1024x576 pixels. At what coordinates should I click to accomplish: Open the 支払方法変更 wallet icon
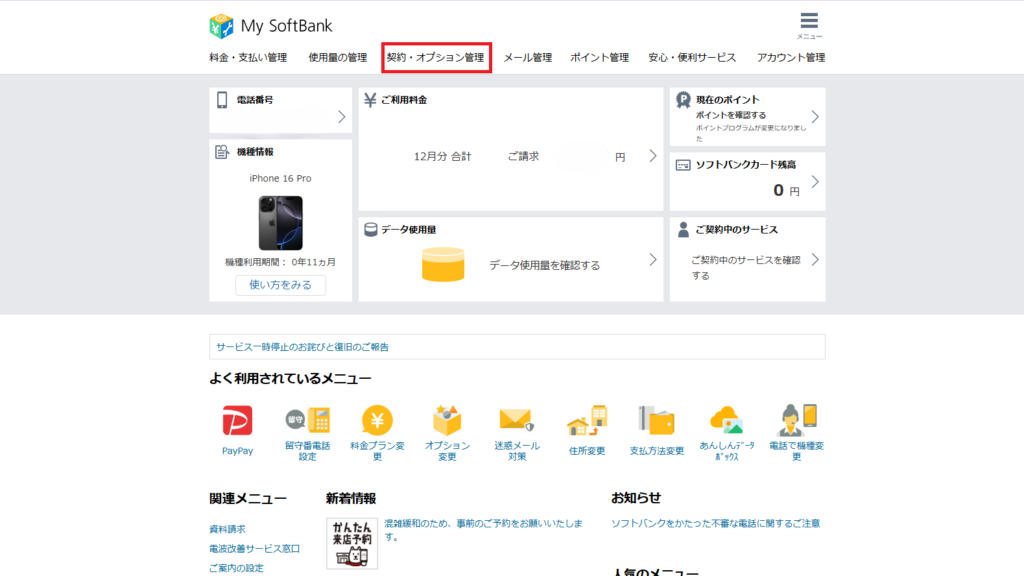pyautogui.click(x=657, y=420)
